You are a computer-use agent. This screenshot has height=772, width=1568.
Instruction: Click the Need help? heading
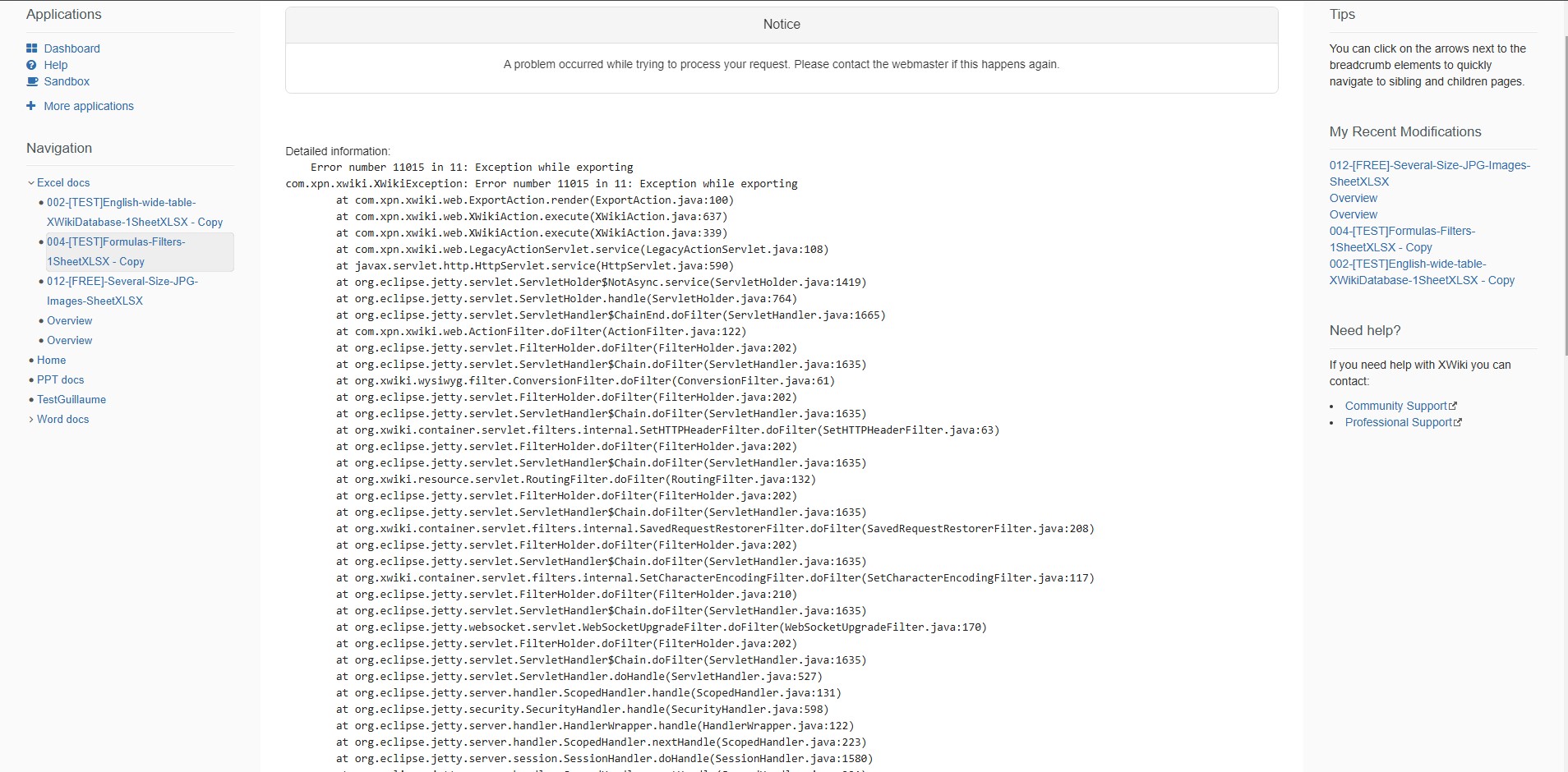click(x=1365, y=331)
